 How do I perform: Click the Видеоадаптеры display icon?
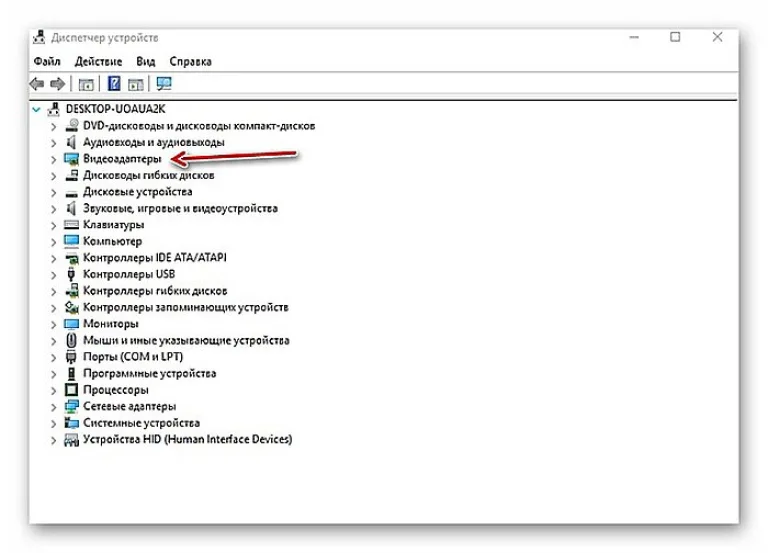point(72,159)
